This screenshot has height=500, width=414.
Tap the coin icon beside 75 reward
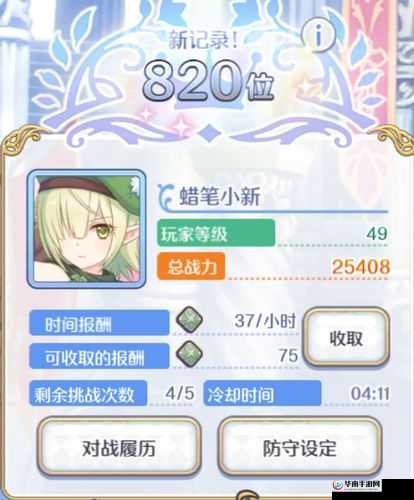tap(189, 354)
